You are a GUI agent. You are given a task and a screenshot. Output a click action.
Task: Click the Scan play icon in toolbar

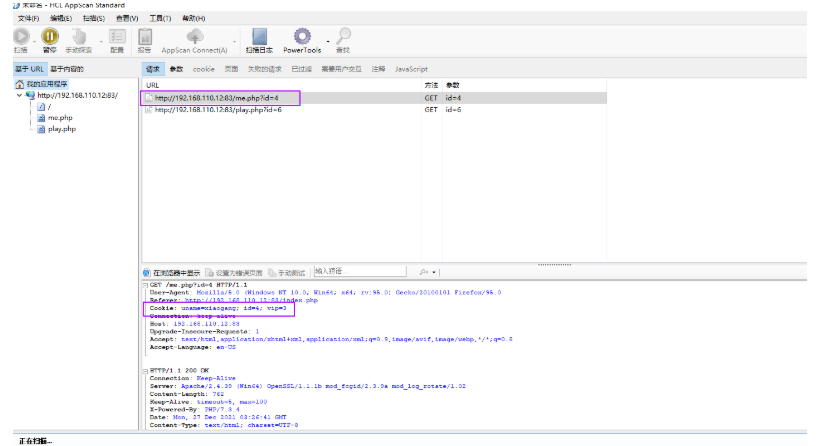(21, 36)
